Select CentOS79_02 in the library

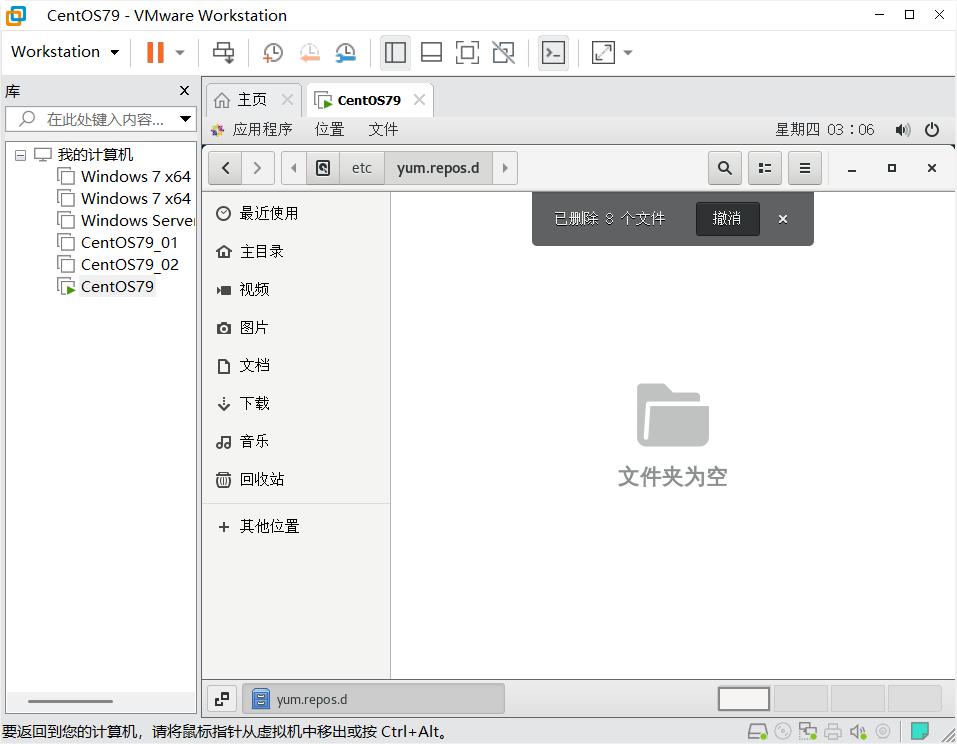pos(129,264)
